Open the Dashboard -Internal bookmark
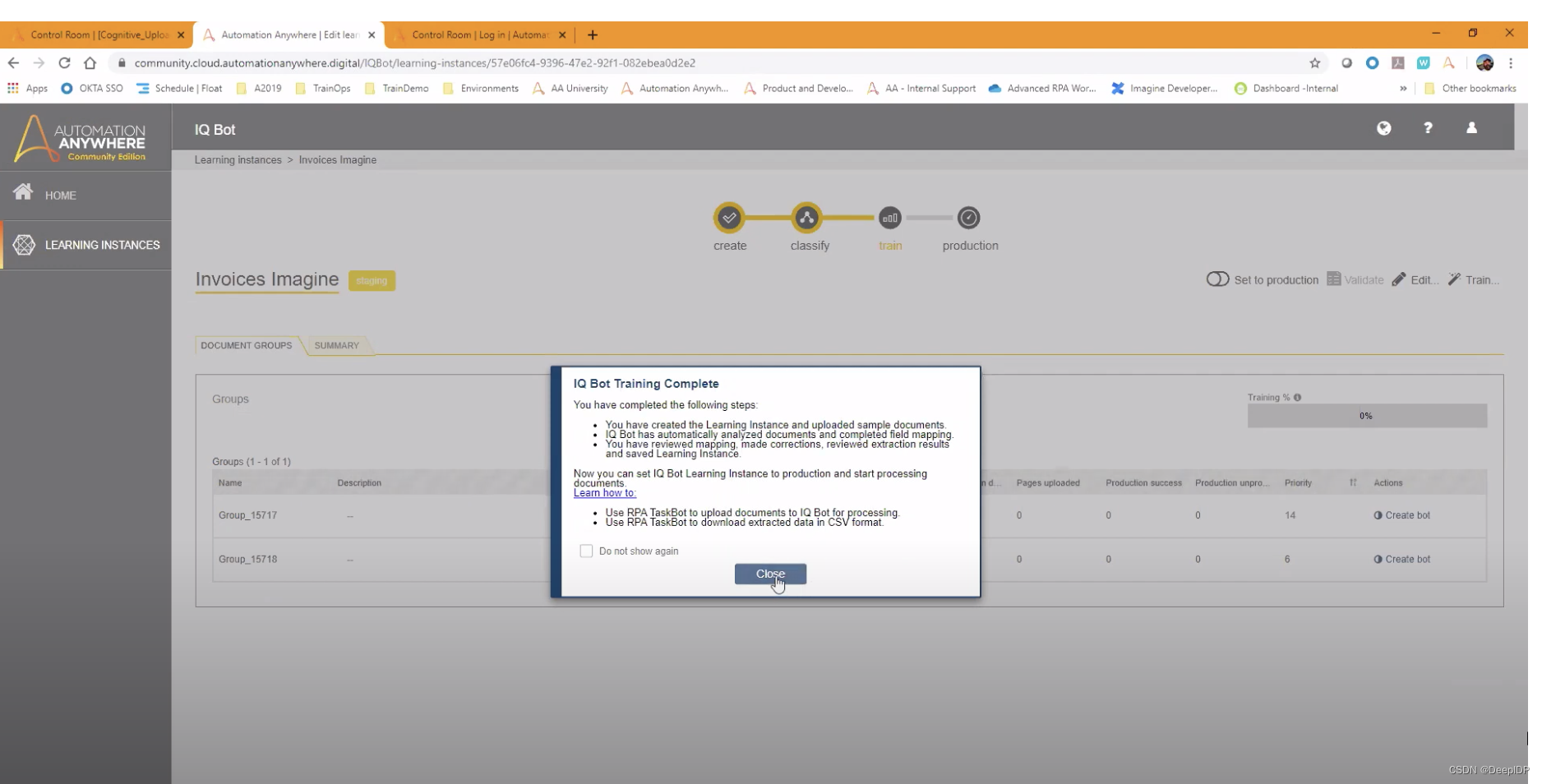Image resolution: width=1542 pixels, height=784 pixels. tap(1286, 88)
